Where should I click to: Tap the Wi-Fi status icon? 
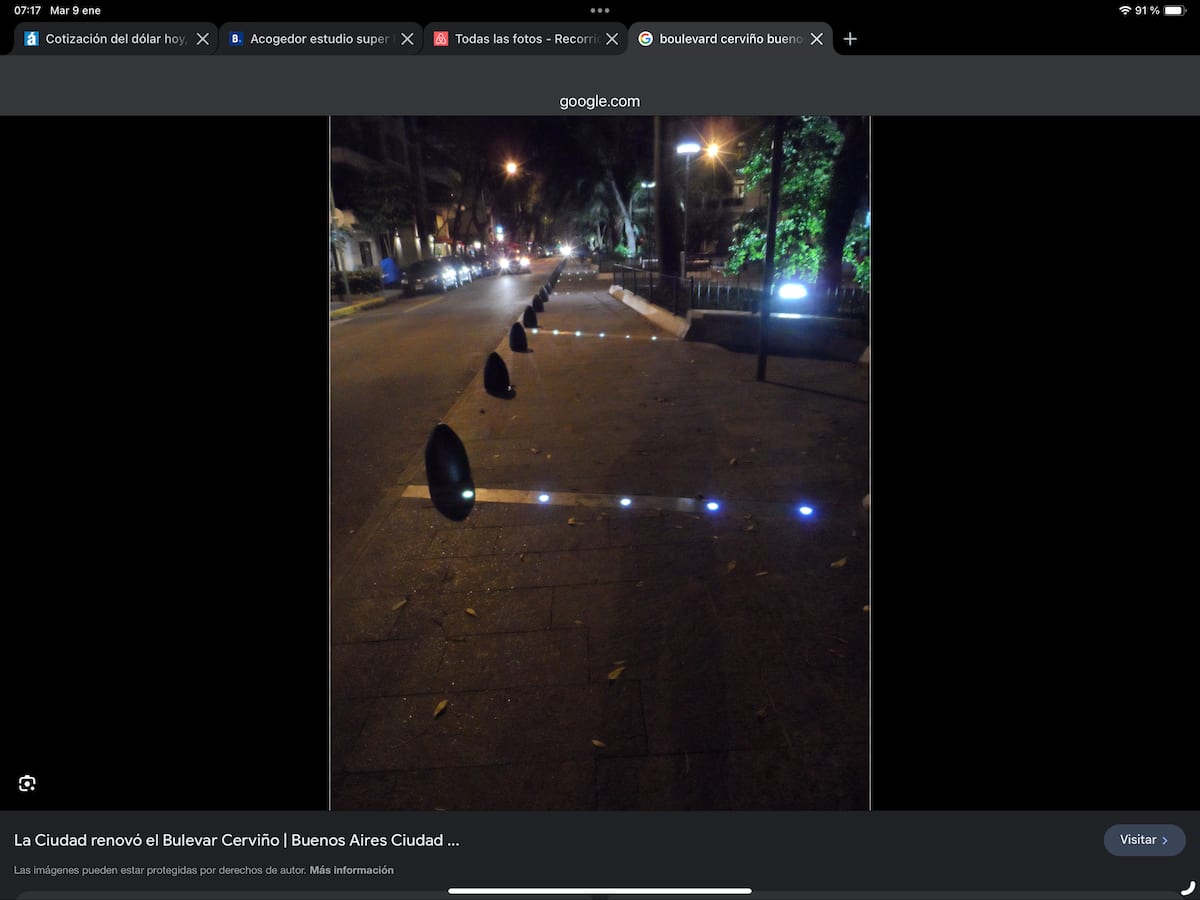(x=1125, y=10)
